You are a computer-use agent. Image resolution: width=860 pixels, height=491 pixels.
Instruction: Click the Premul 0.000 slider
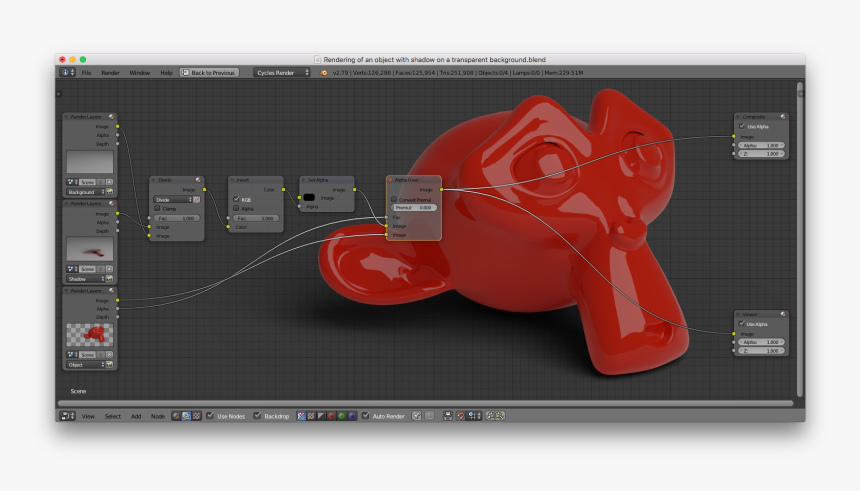point(414,208)
